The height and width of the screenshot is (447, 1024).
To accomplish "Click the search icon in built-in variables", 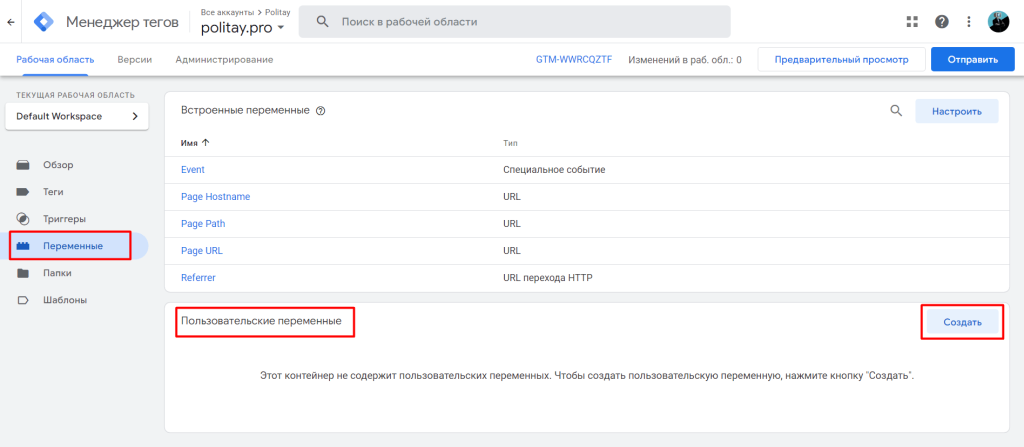I will click(896, 110).
